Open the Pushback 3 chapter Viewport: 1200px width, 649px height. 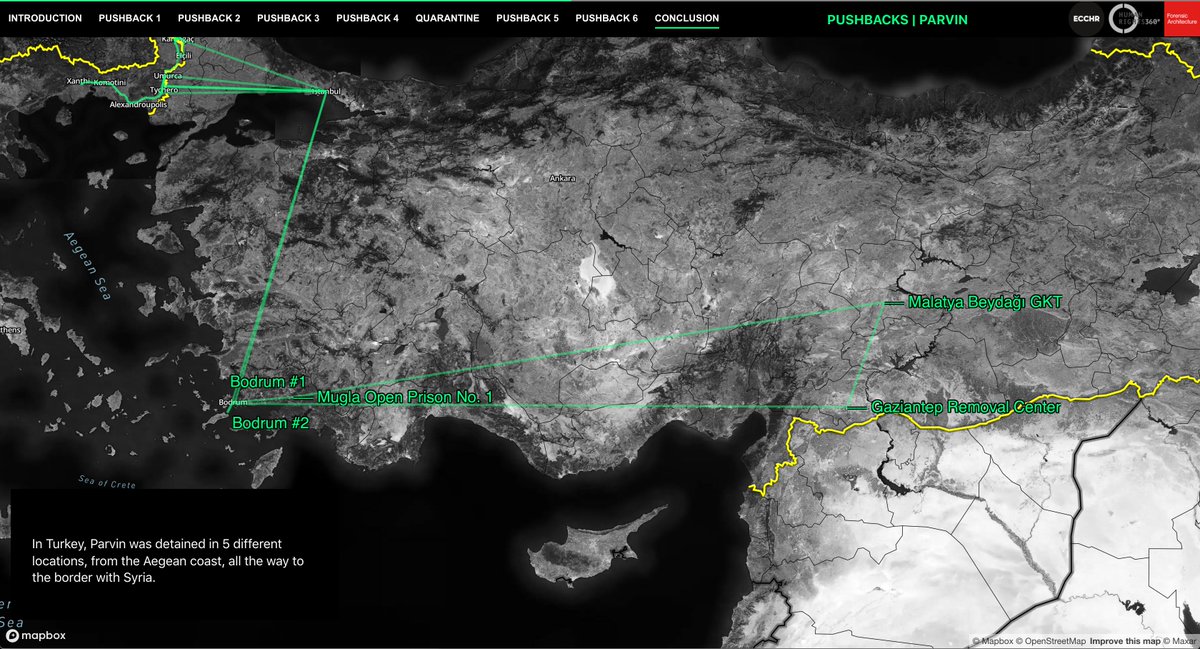tap(288, 18)
